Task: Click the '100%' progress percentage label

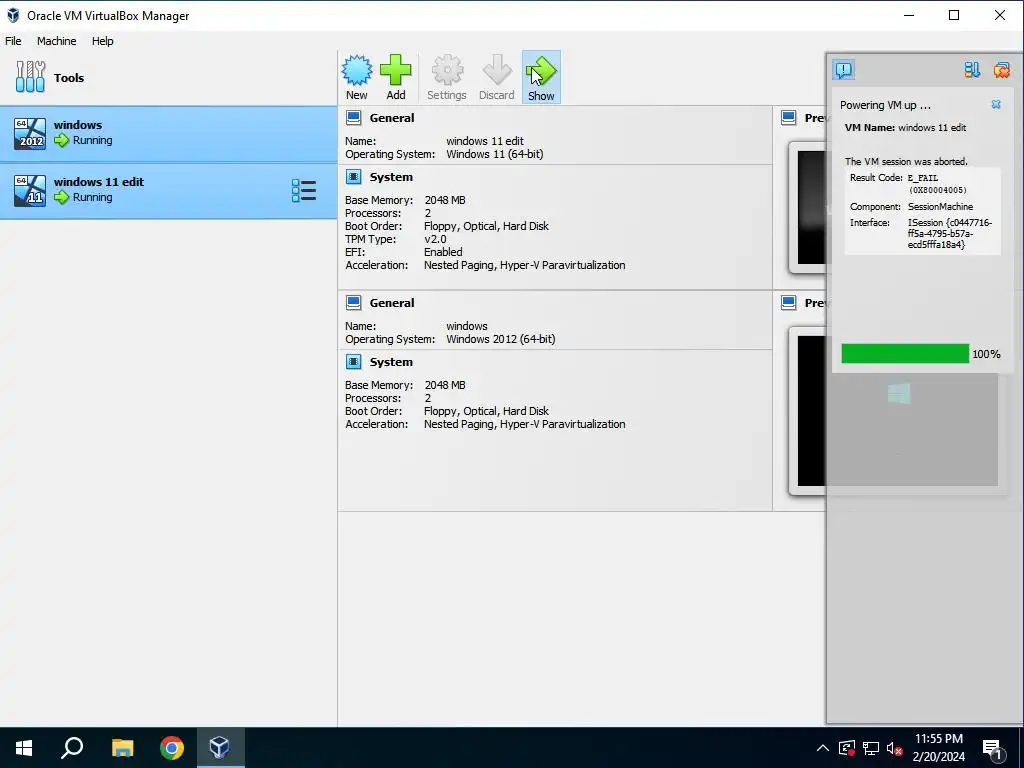Action: point(986,354)
